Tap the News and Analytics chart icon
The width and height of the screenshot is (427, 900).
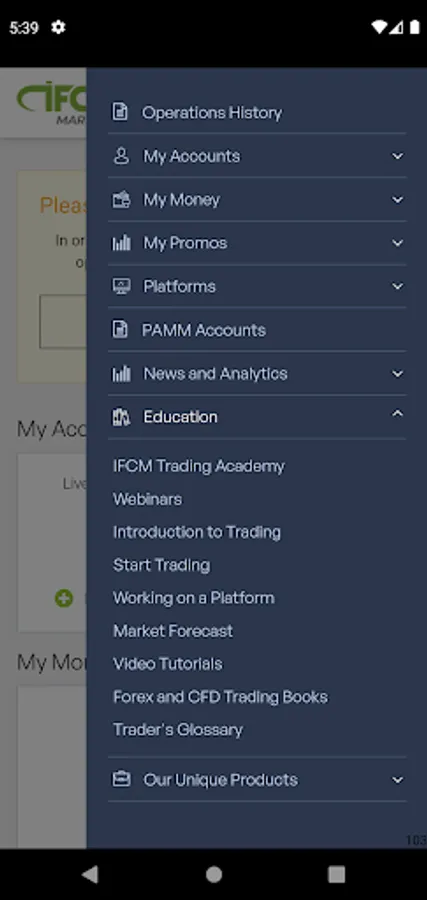pyautogui.click(x=121, y=374)
